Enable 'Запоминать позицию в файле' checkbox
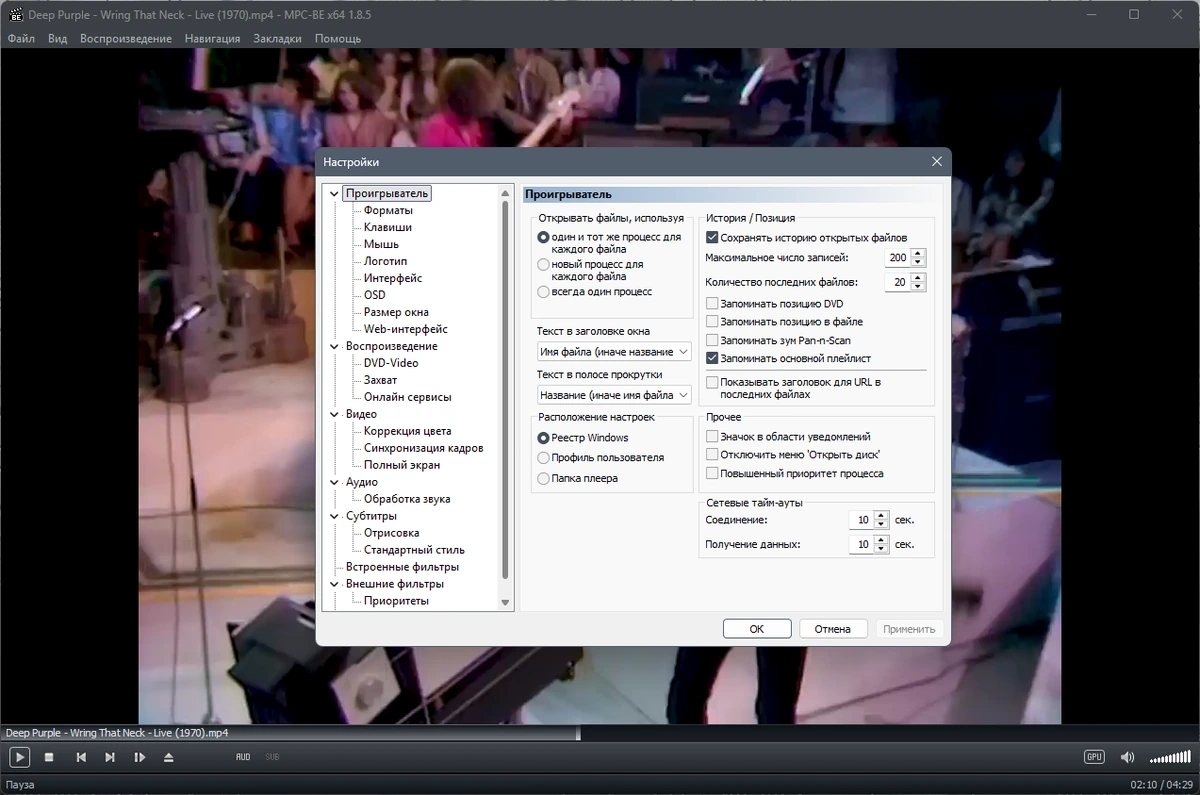Viewport: 1200px width, 795px height. click(712, 322)
